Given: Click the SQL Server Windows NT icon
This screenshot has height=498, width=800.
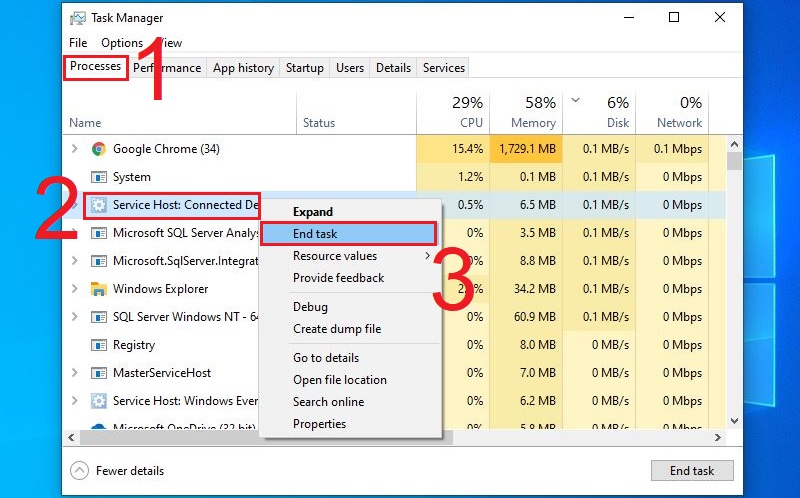Looking at the screenshot, I should point(99,317).
